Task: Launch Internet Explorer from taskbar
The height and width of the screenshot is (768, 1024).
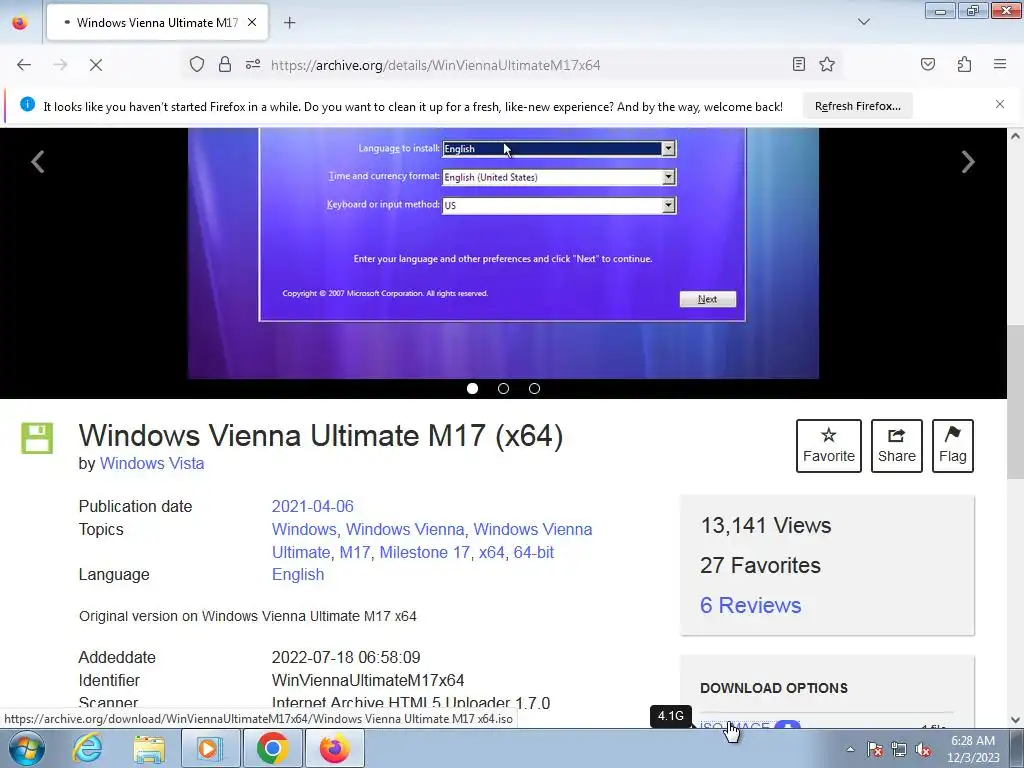Action: (88, 748)
